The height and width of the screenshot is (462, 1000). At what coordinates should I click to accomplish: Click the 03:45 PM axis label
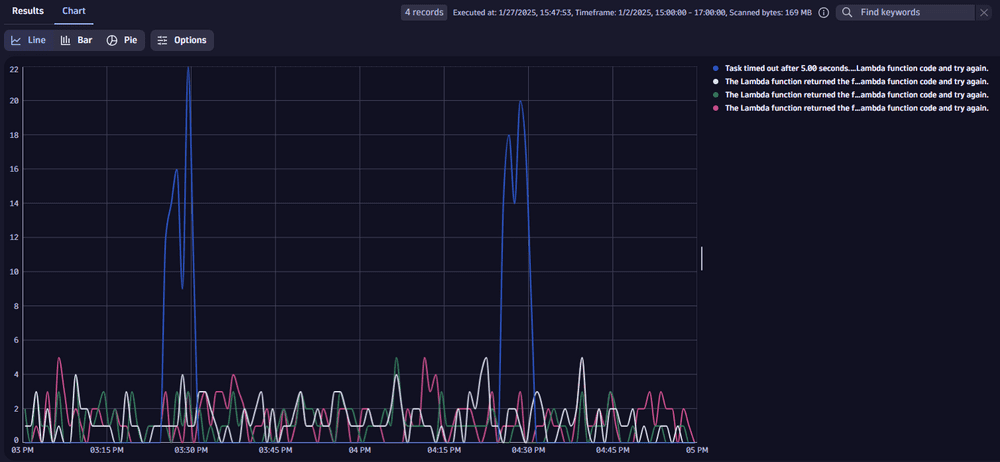[275, 451]
